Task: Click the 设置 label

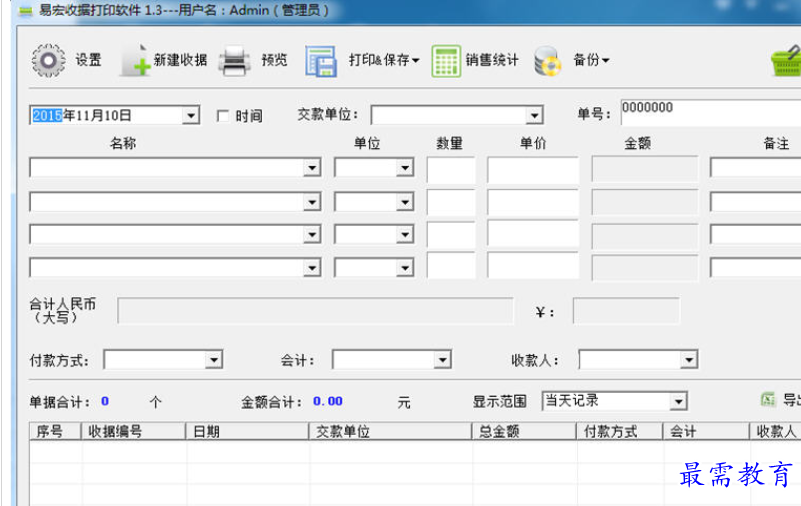Action: pos(88,60)
